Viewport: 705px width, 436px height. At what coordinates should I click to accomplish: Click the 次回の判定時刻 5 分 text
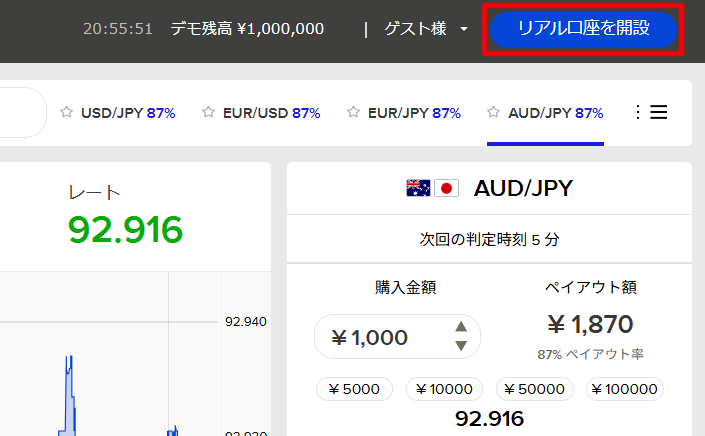coord(489,239)
